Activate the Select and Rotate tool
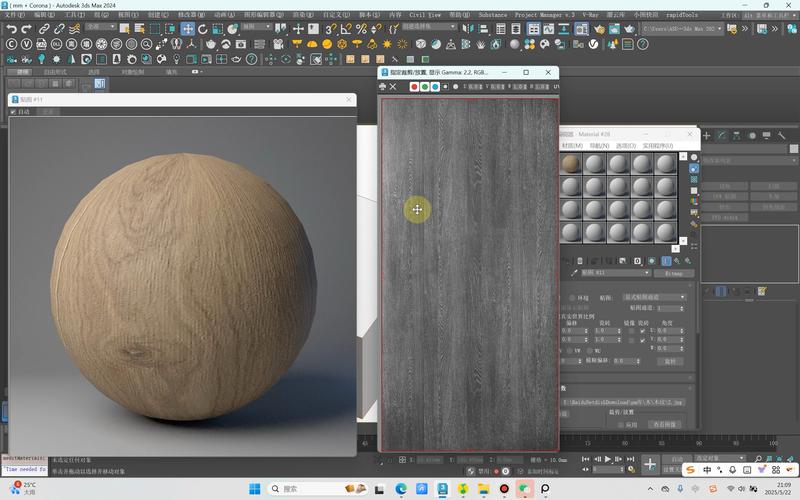The height and width of the screenshot is (500, 800). point(203,29)
